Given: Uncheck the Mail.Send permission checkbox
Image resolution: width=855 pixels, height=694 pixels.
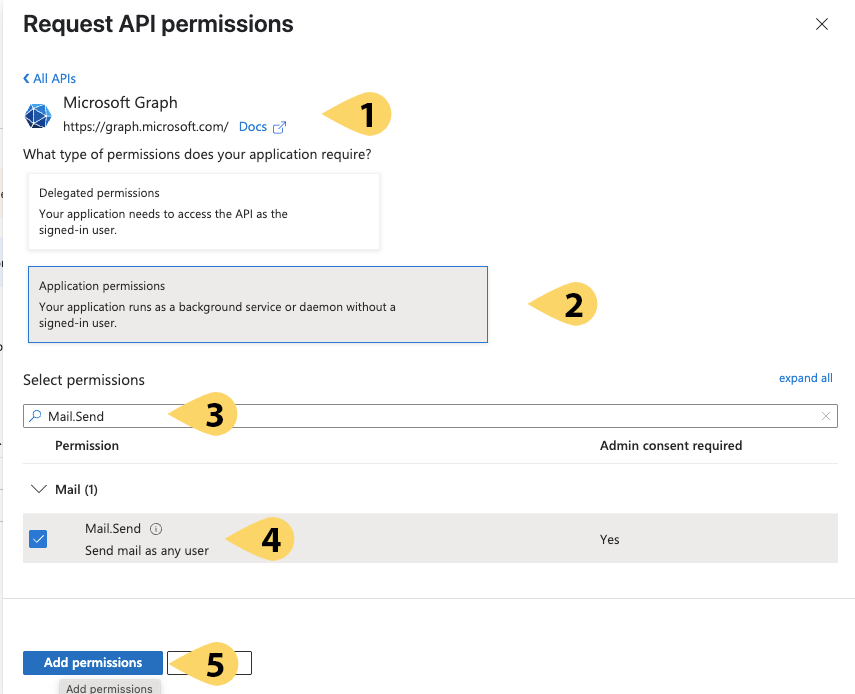Looking at the screenshot, I should tap(38, 539).
